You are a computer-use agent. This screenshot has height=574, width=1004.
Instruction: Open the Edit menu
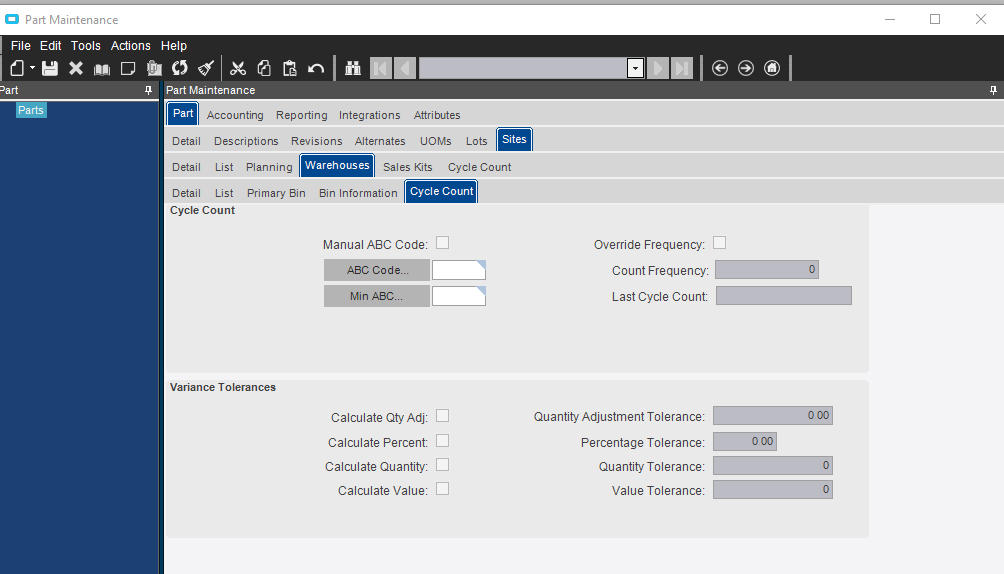point(51,45)
